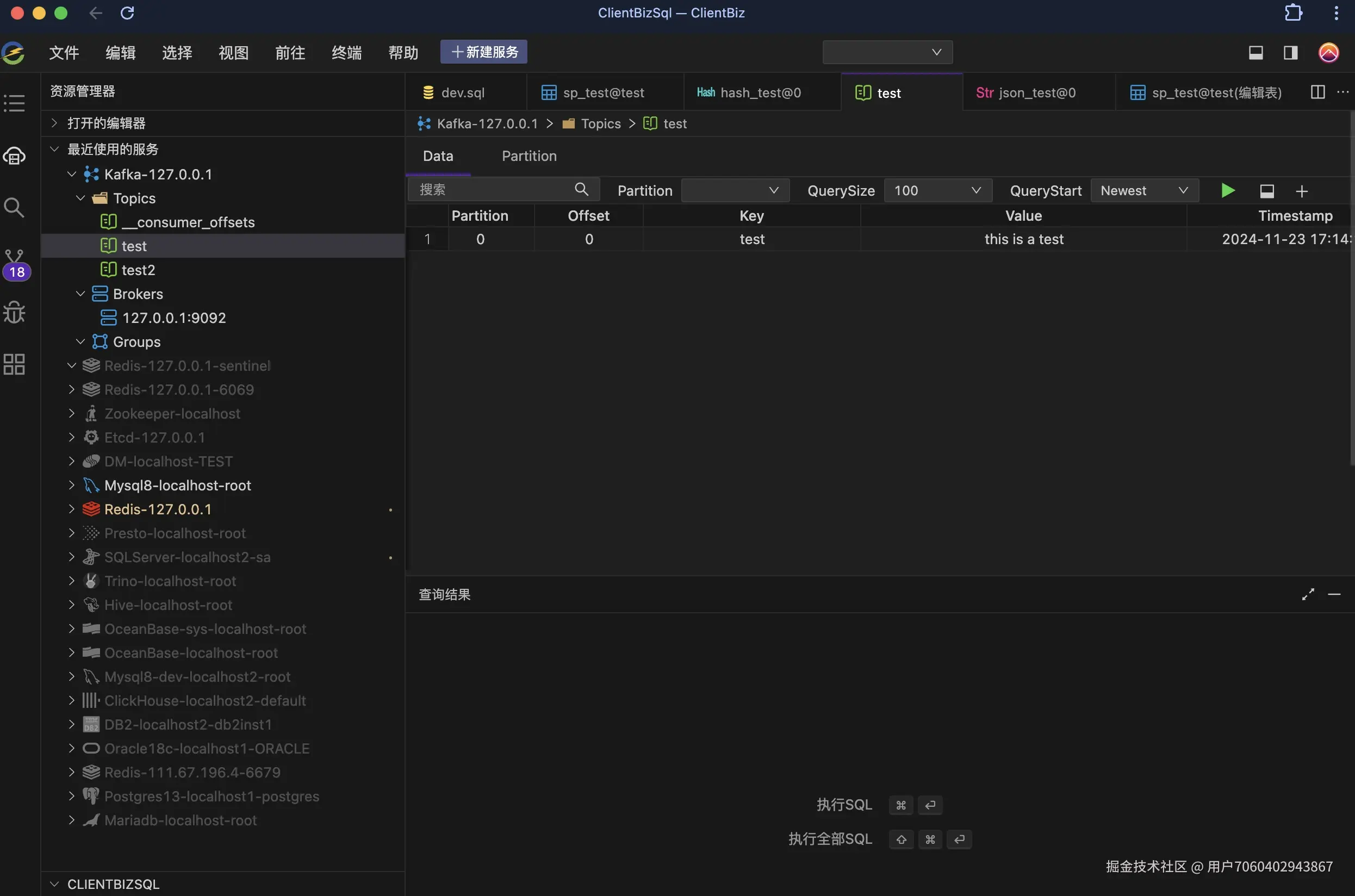Toggle the bottom panel layout icon
This screenshot has height=896, width=1355.
(x=1255, y=53)
